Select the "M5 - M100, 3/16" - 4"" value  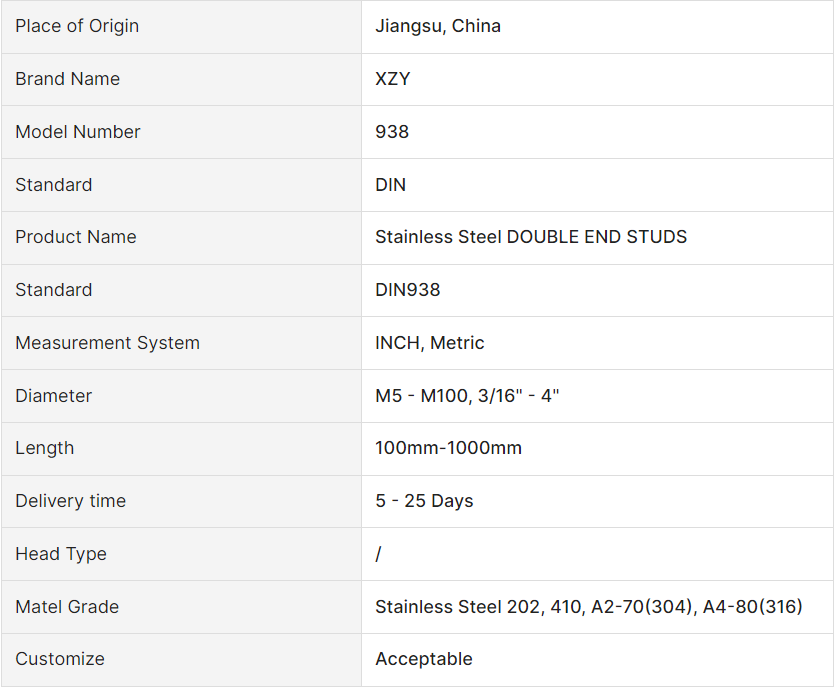[466, 396]
